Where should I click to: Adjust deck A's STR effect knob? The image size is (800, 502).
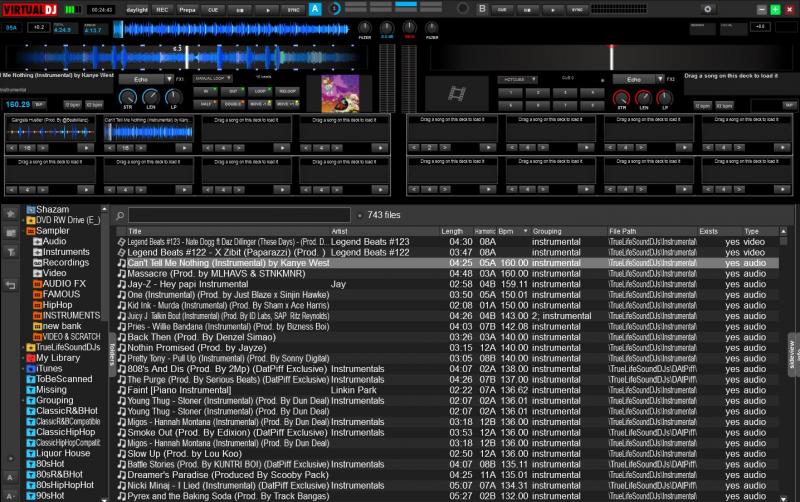(x=128, y=96)
